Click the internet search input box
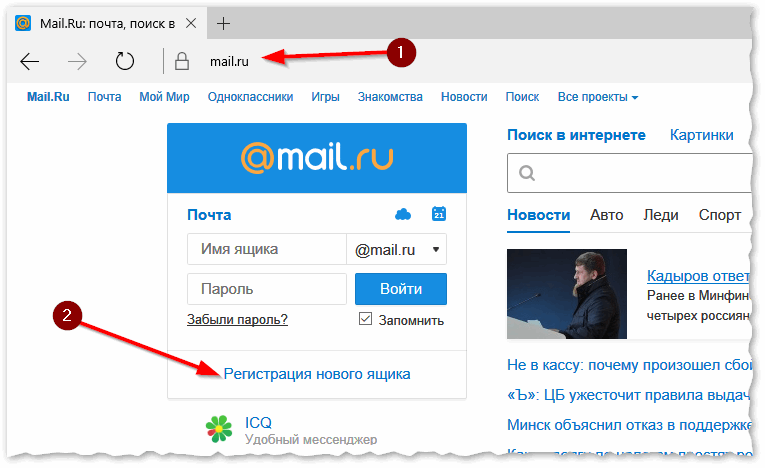 tap(629, 173)
